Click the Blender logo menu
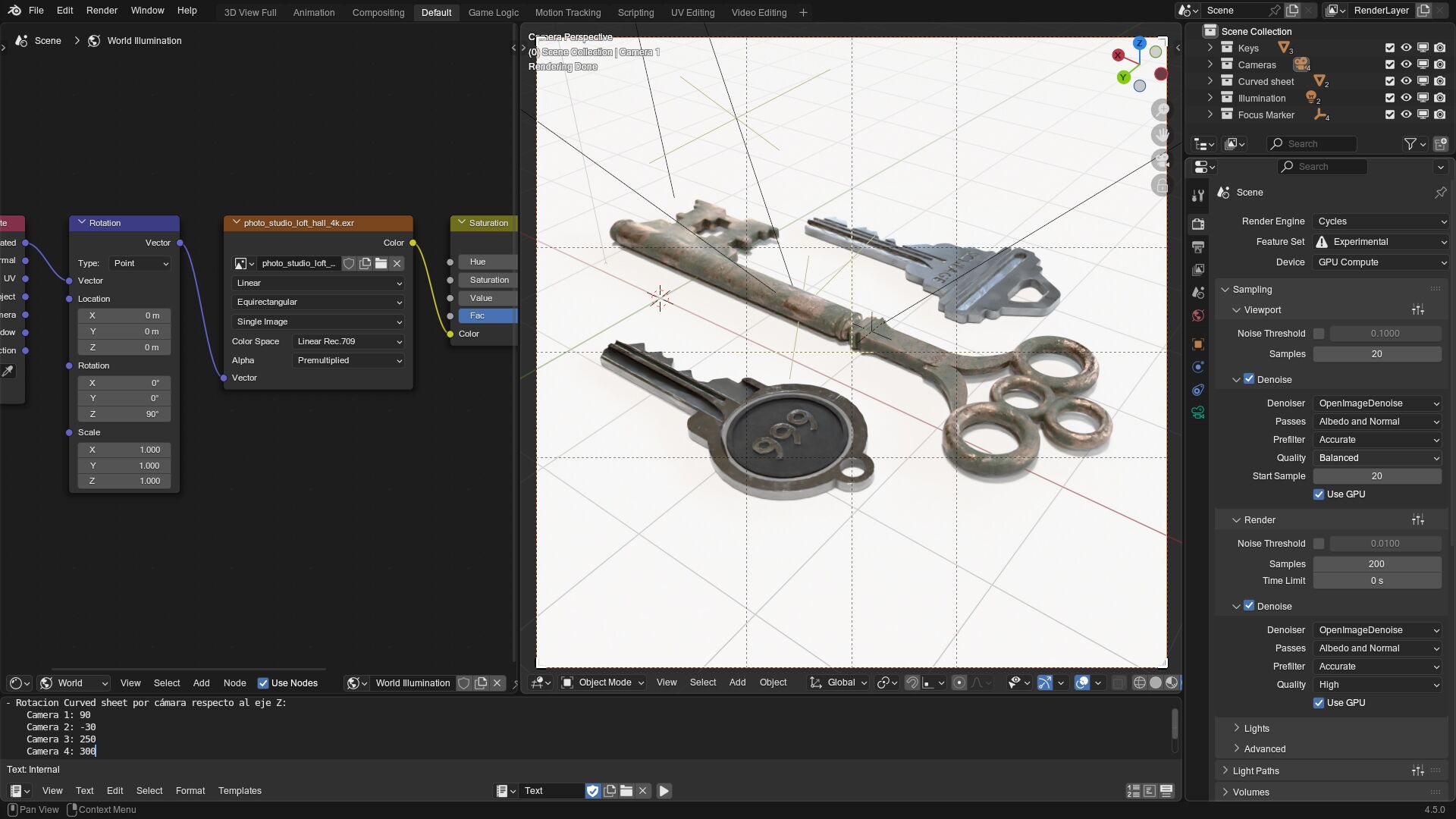 (x=14, y=11)
